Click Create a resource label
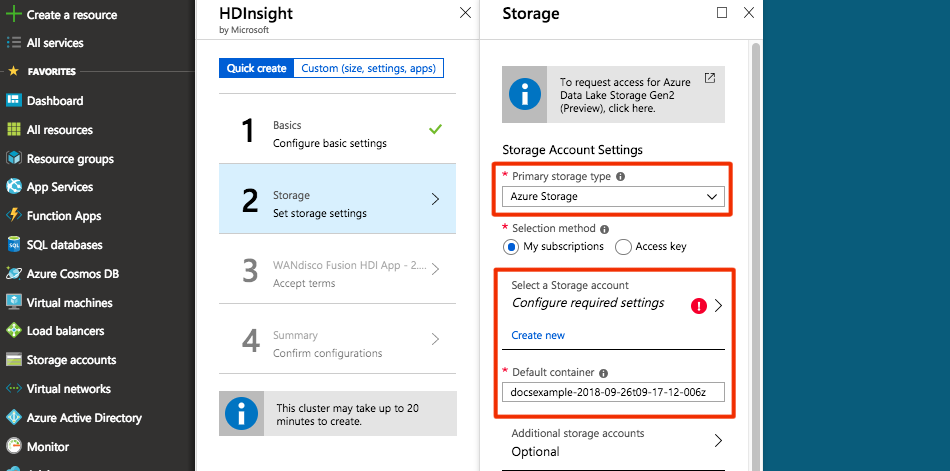 (72, 15)
